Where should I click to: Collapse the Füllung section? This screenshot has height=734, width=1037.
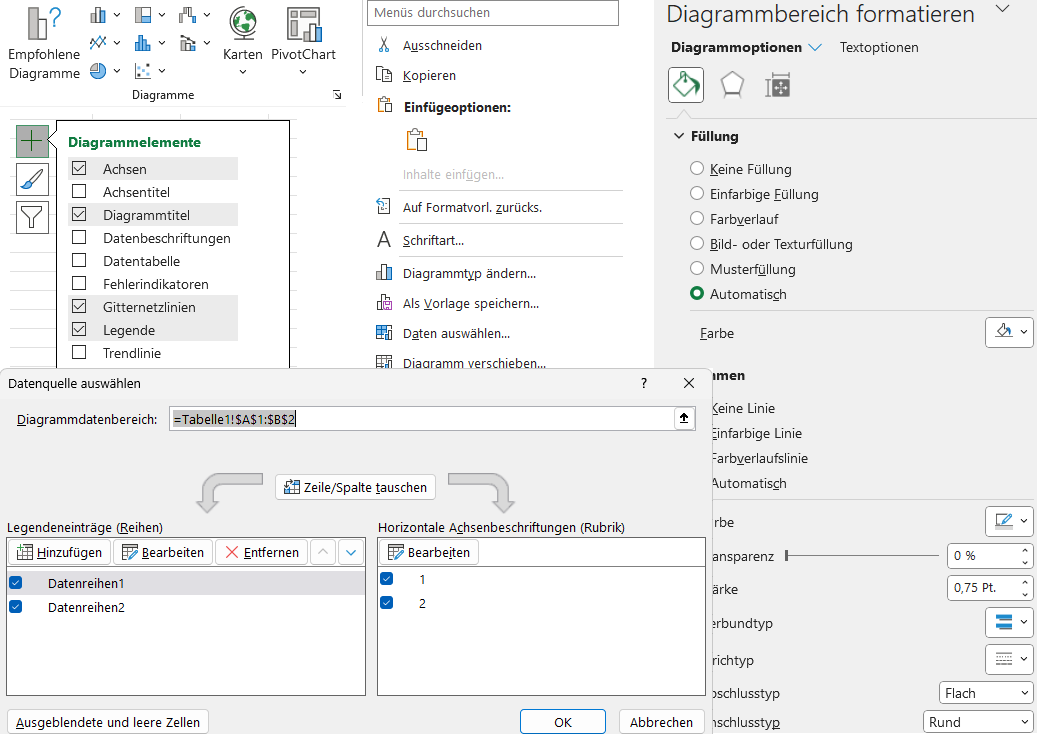click(x=679, y=136)
